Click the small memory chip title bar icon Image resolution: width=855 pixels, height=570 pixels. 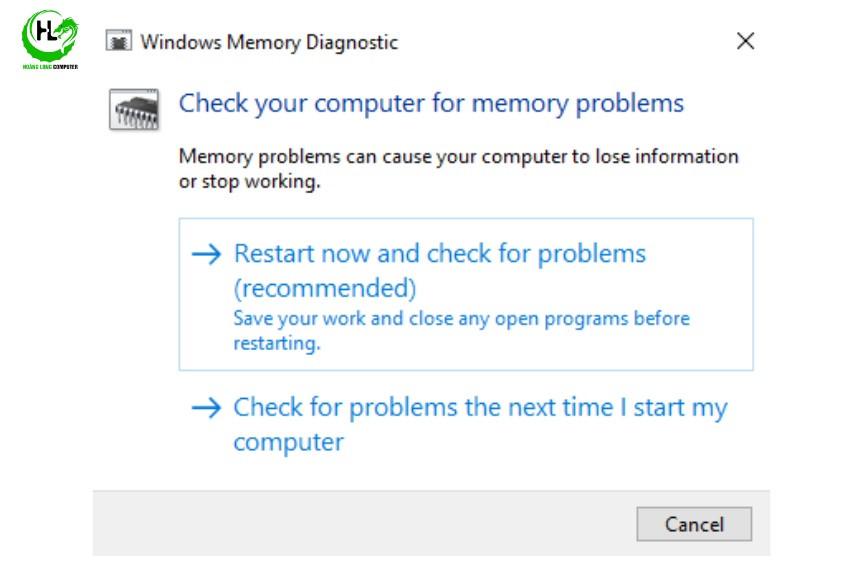119,41
